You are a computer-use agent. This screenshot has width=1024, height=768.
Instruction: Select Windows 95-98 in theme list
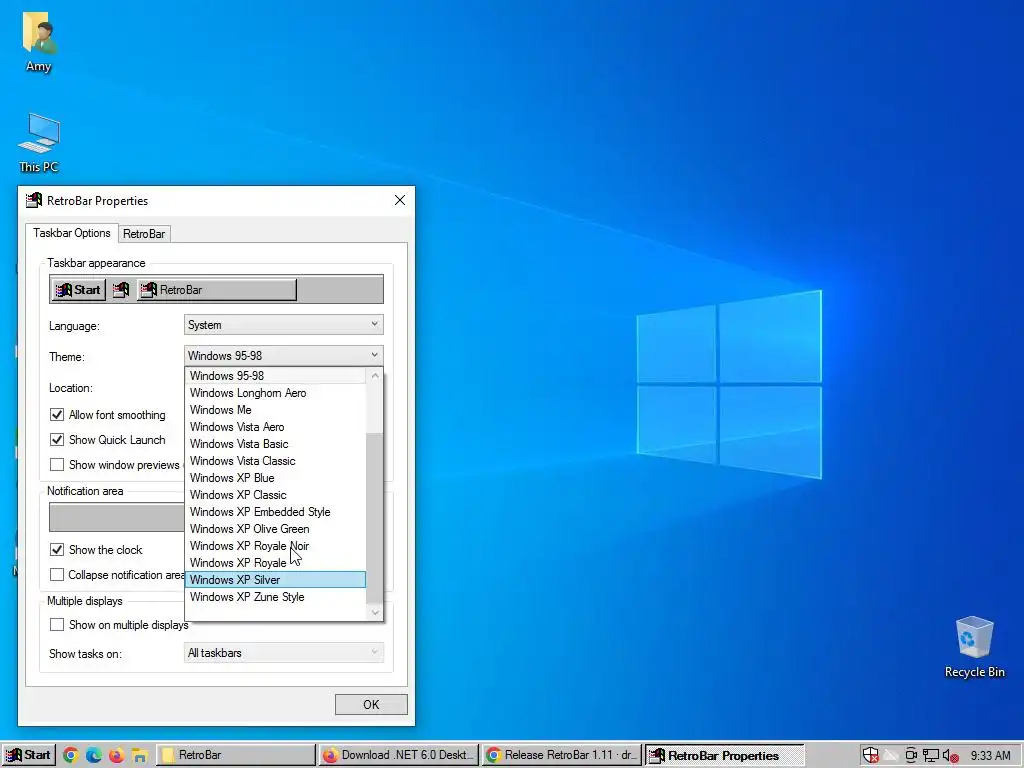(276, 376)
